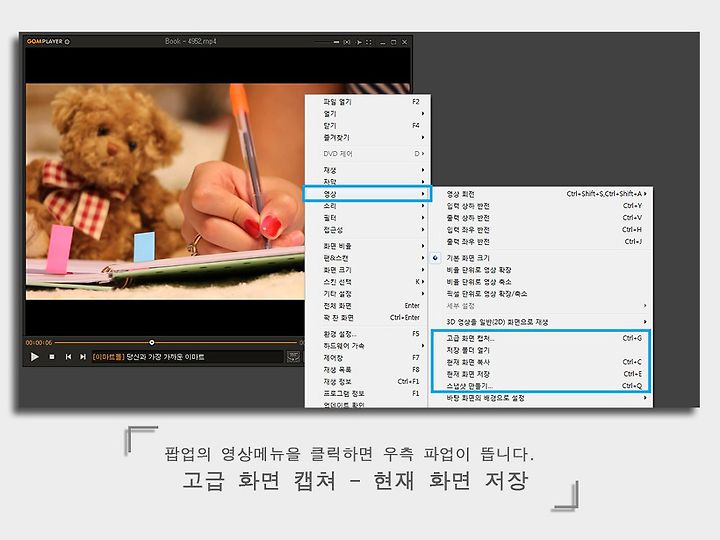Skip to the next track

83,357
